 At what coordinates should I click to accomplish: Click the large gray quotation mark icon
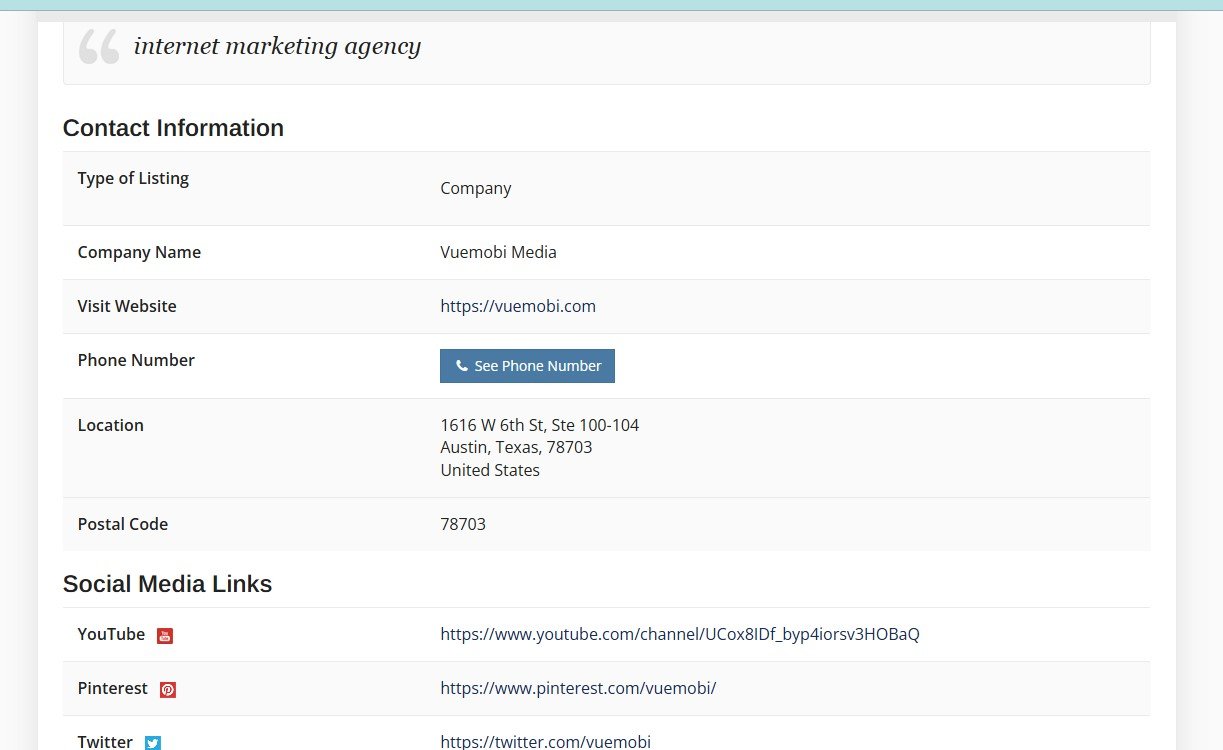coord(99,47)
